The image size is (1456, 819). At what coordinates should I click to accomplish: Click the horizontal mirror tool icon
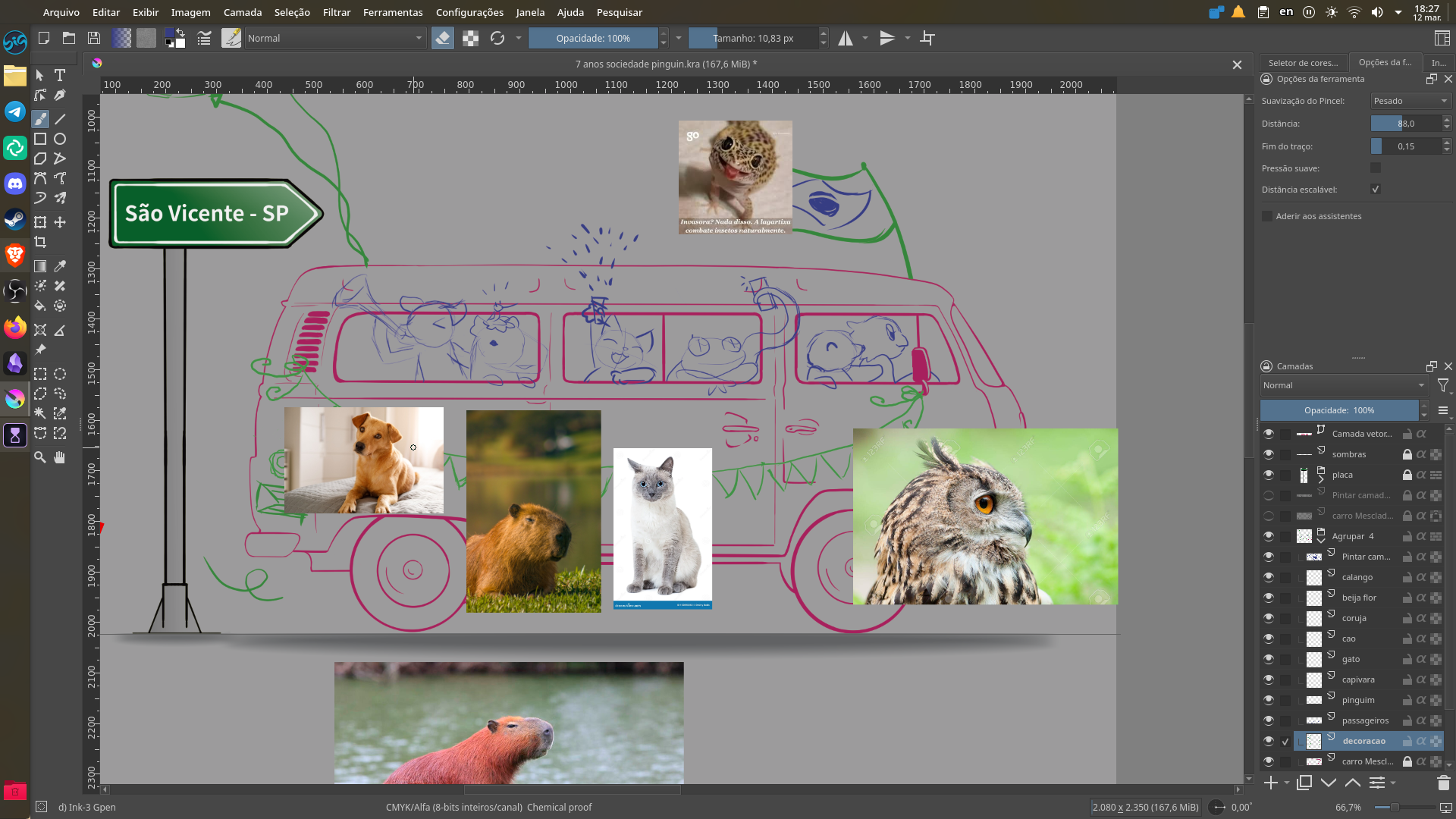pos(846,38)
